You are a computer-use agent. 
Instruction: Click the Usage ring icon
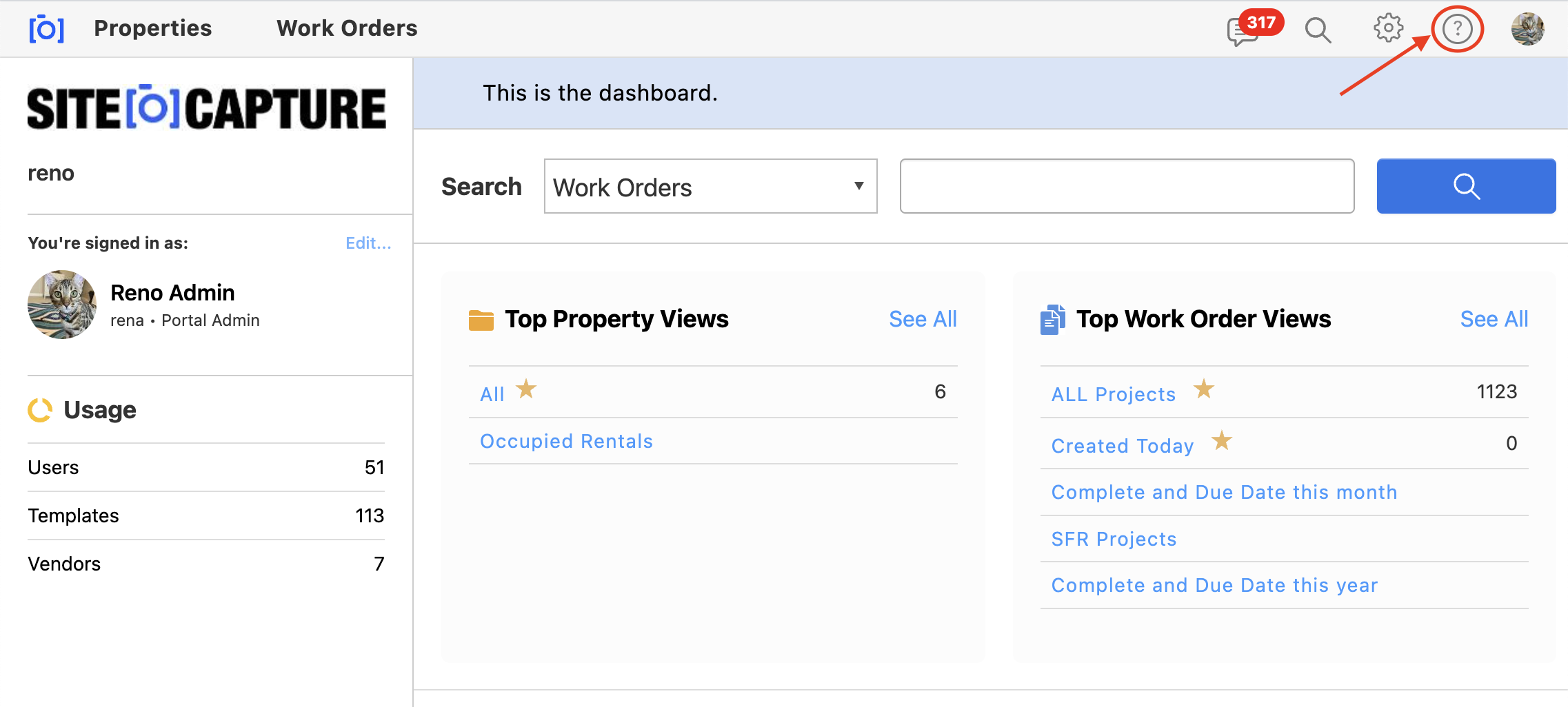(x=40, y=410)
